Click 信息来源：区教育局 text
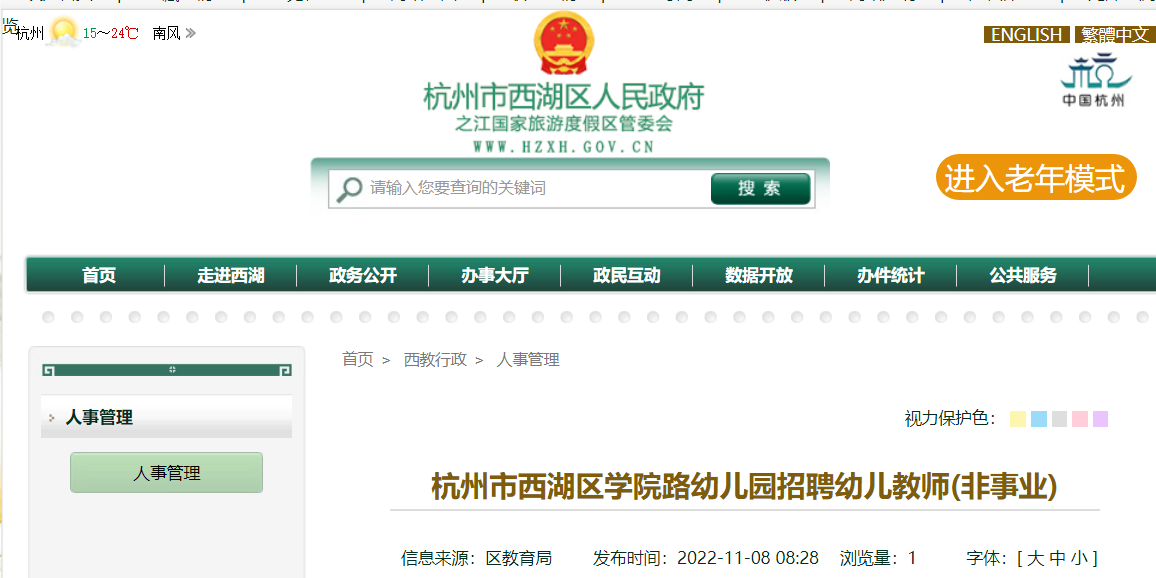This screenshot has width=1156, height=578. (476, 558)
